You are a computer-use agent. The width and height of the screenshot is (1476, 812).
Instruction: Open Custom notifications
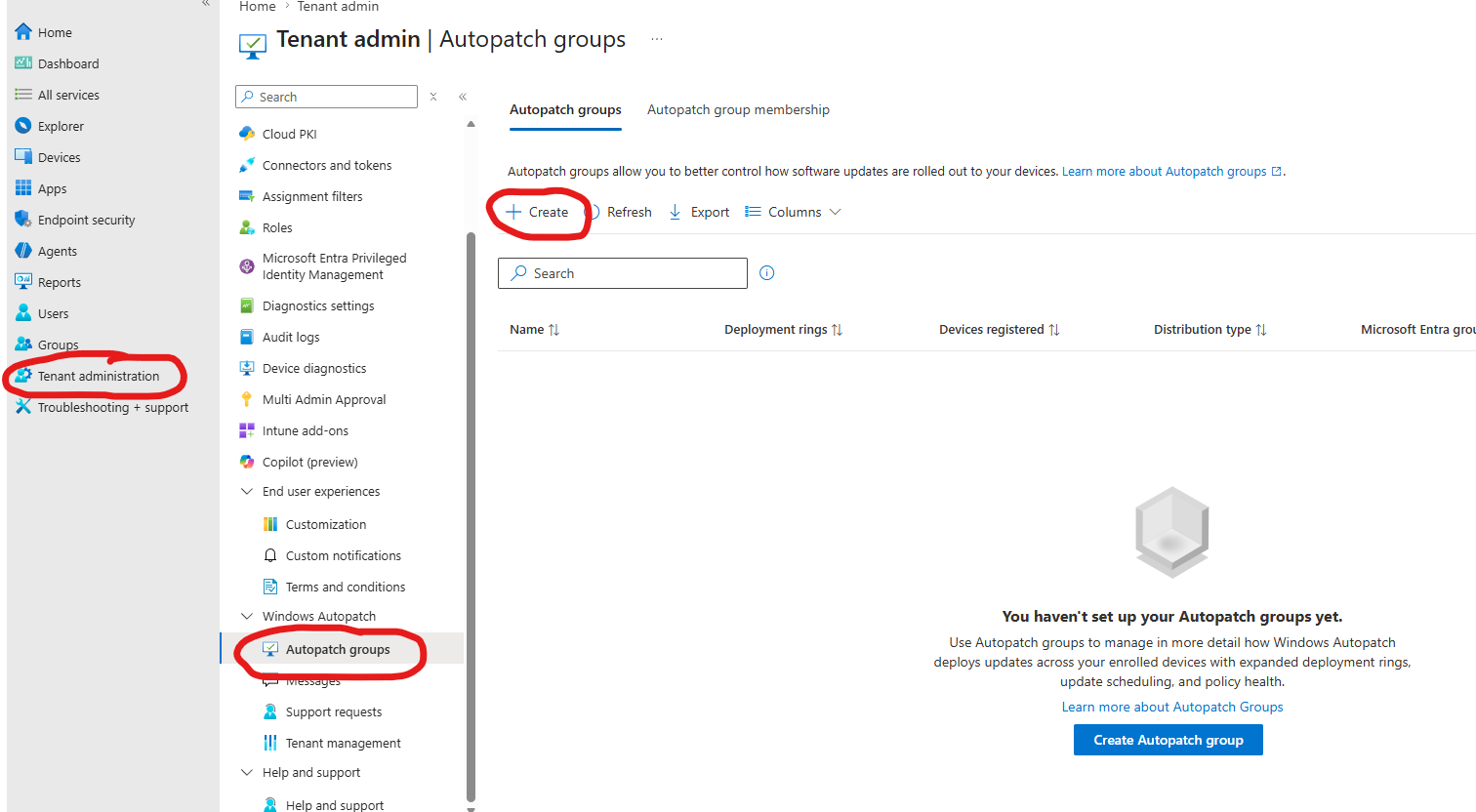pyautogui.click(x=343, y=555)
